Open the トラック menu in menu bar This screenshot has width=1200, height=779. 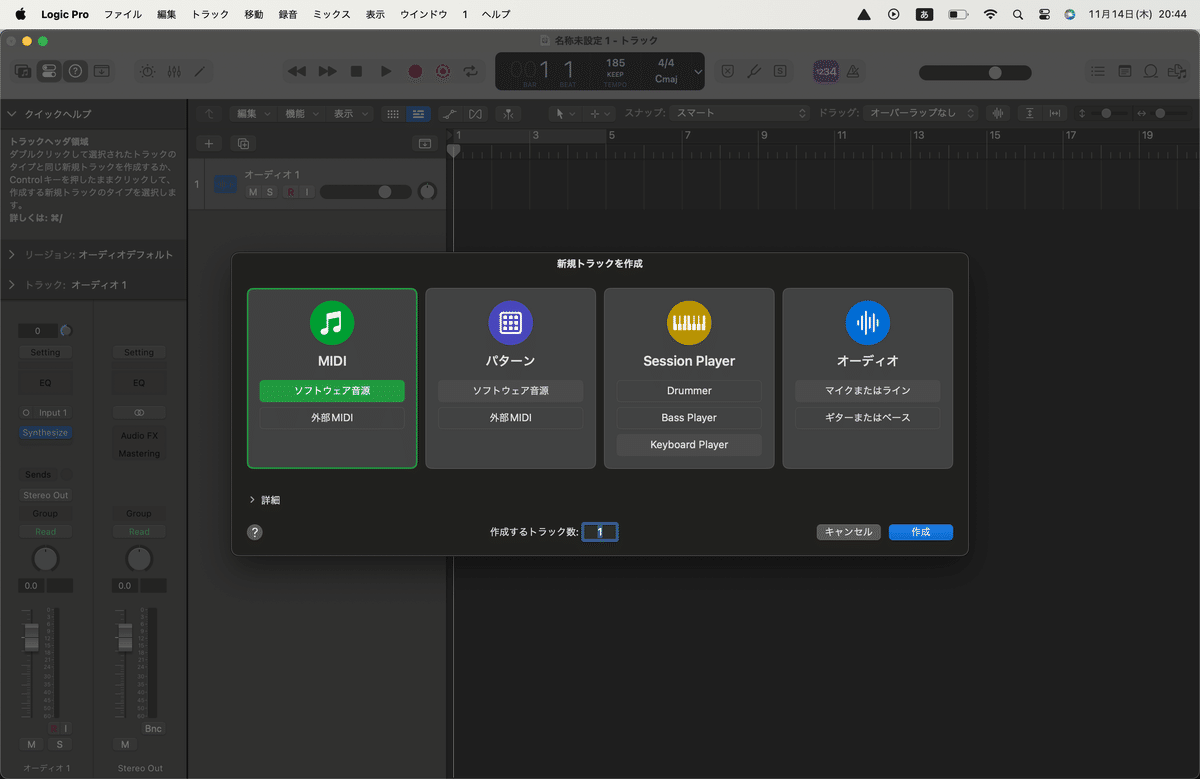(x=210, y=14)
